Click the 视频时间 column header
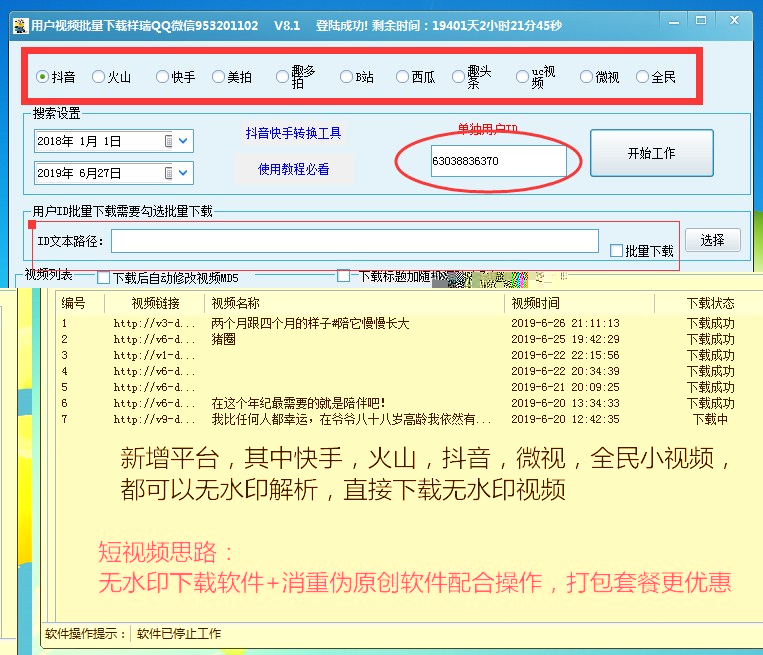The width and height of the screenshot is (763, 655). click(x=535, y=303)
